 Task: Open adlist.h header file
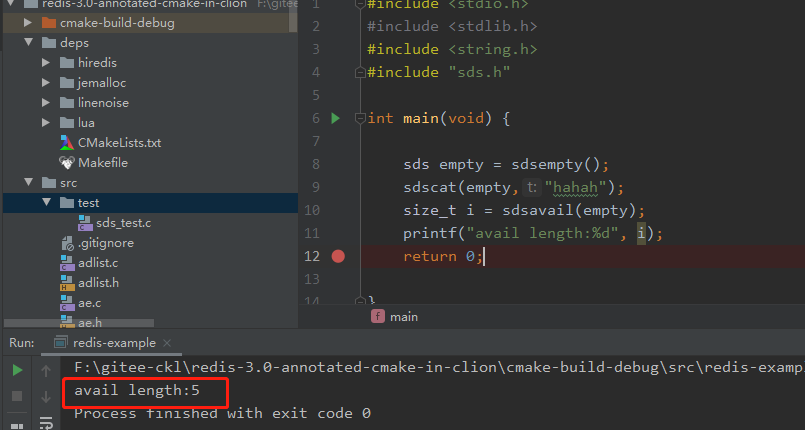(x=98, y=282)
